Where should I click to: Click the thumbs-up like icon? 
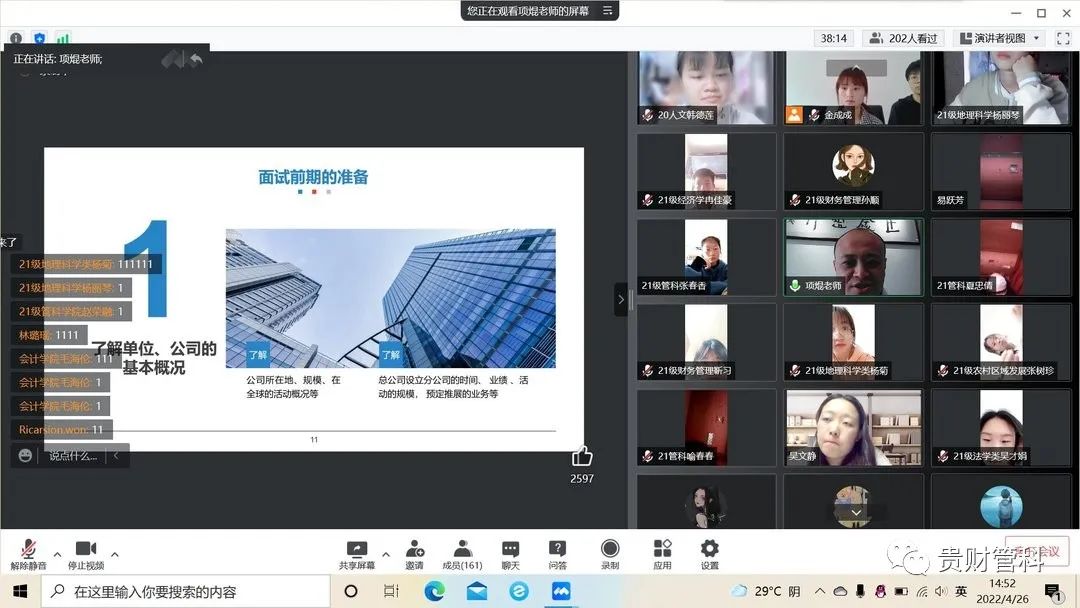(x=581, y=457)
